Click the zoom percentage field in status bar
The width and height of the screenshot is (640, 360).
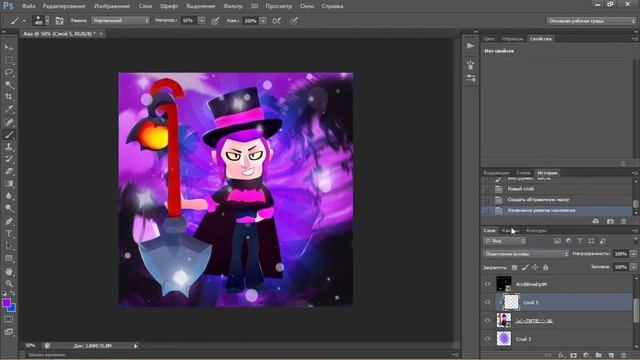(x=31, y=345)
